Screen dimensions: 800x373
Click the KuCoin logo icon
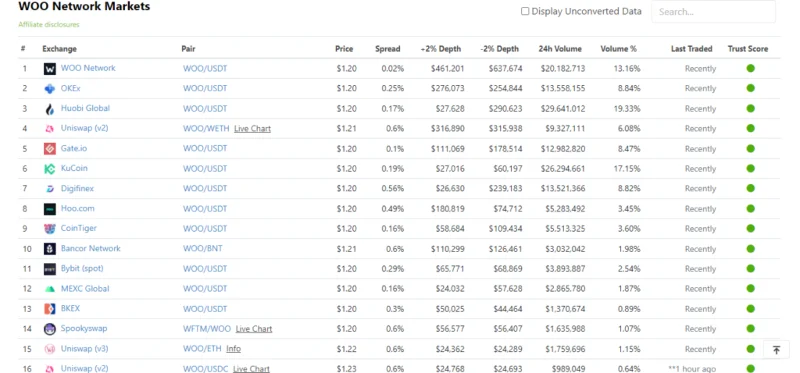(49, 169)
